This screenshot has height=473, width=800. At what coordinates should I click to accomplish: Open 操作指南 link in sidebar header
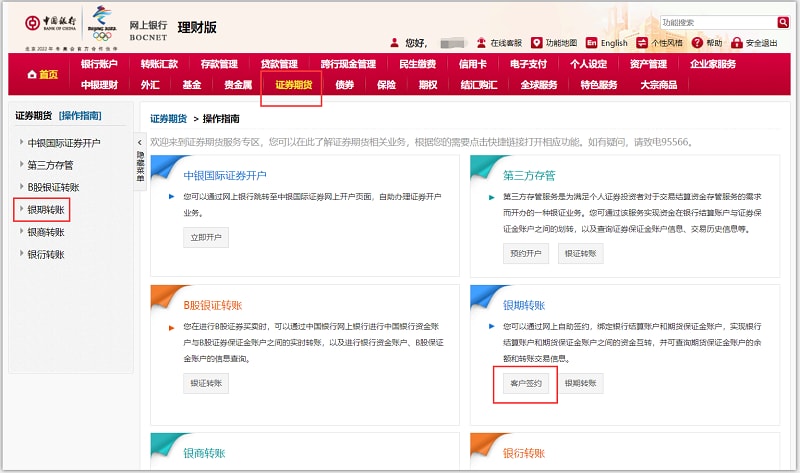pos(80,117)
